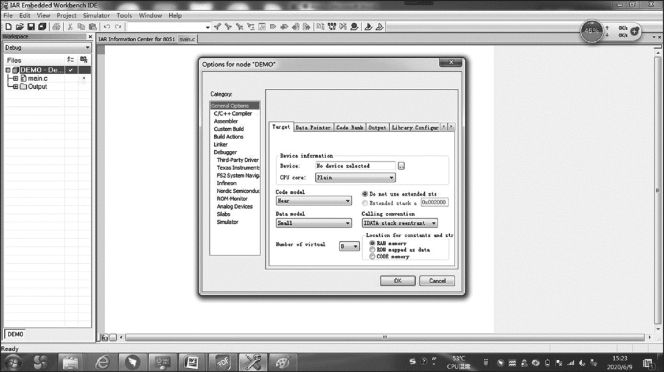Image resolution: width=664 pixels, height=372 pixels.
Task: Select the 'Extended stack at' radio button
Action: click(365, 203)
